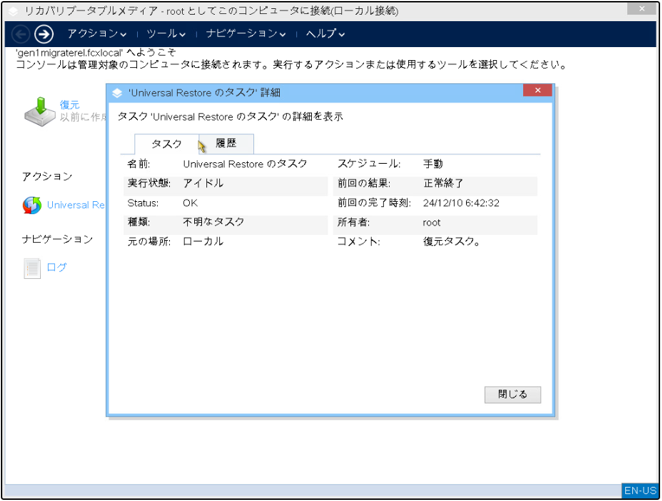
Task: Switch to the 履歴 tab
Action: tap(226, 144)
